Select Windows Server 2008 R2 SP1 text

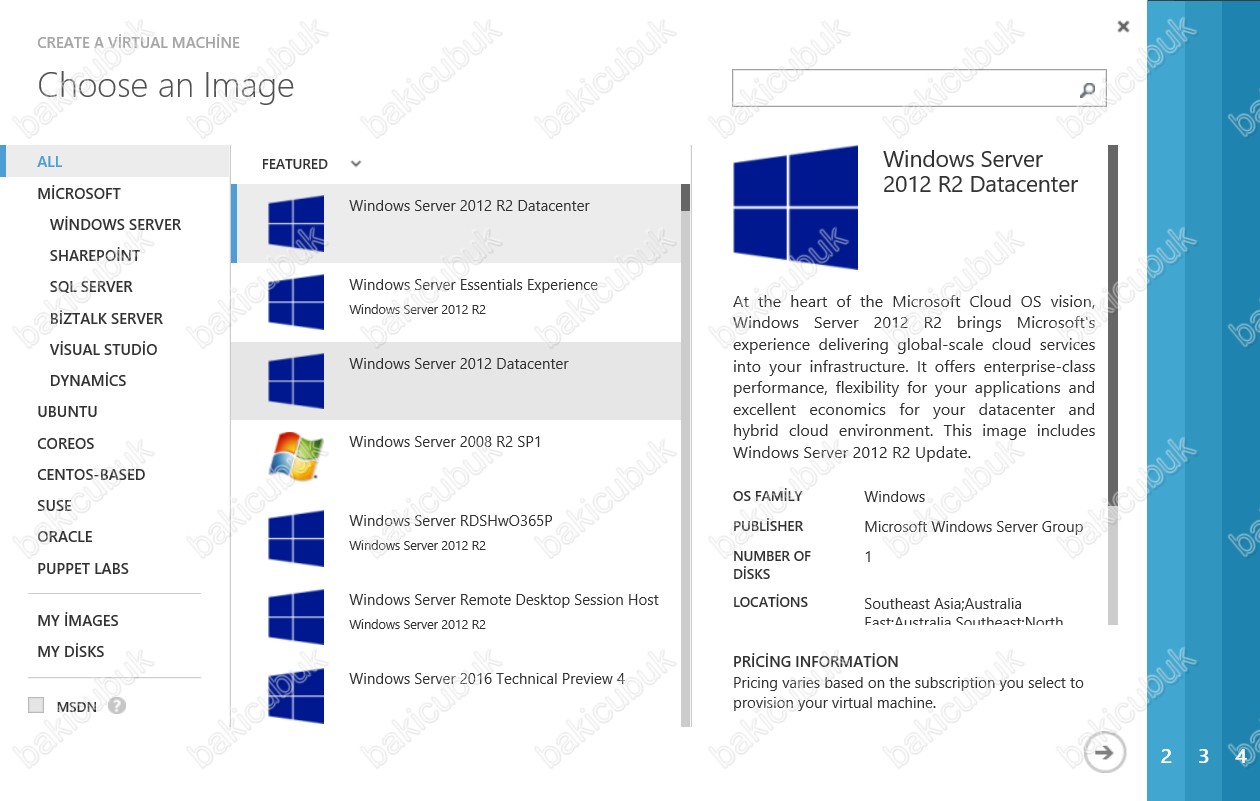point(445,441)
